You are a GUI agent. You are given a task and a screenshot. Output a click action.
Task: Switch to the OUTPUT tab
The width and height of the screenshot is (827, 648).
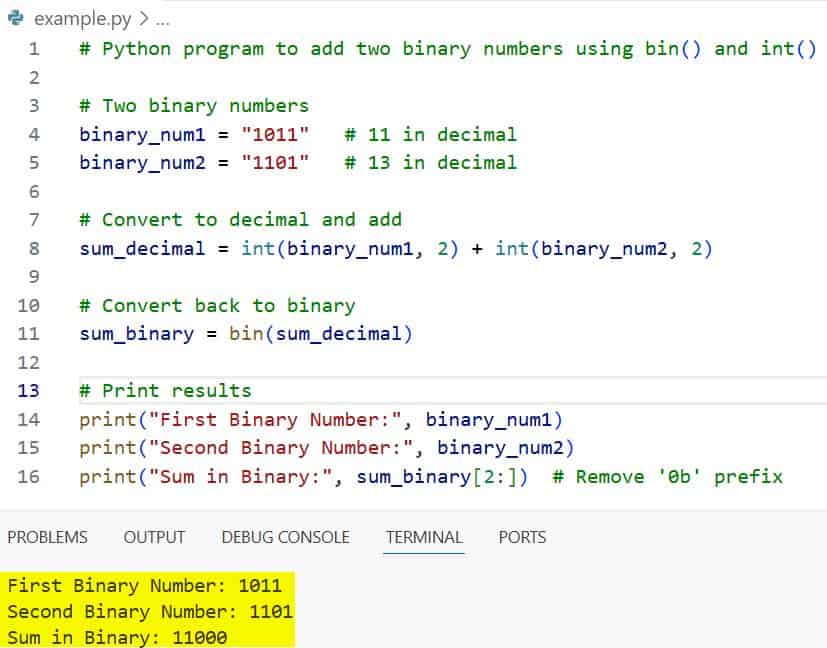154,537
